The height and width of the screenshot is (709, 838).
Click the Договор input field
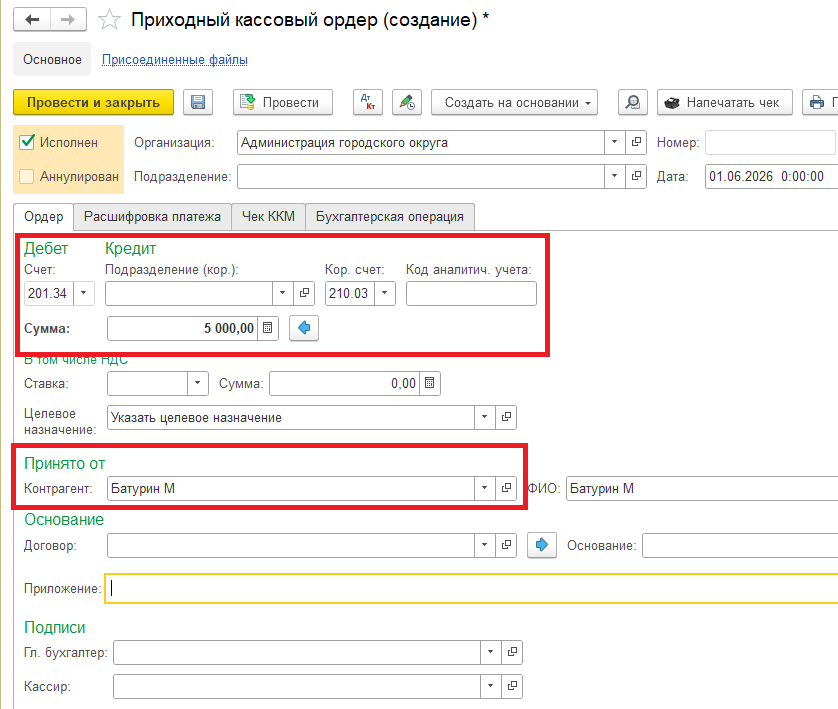[x=291, y=545]
